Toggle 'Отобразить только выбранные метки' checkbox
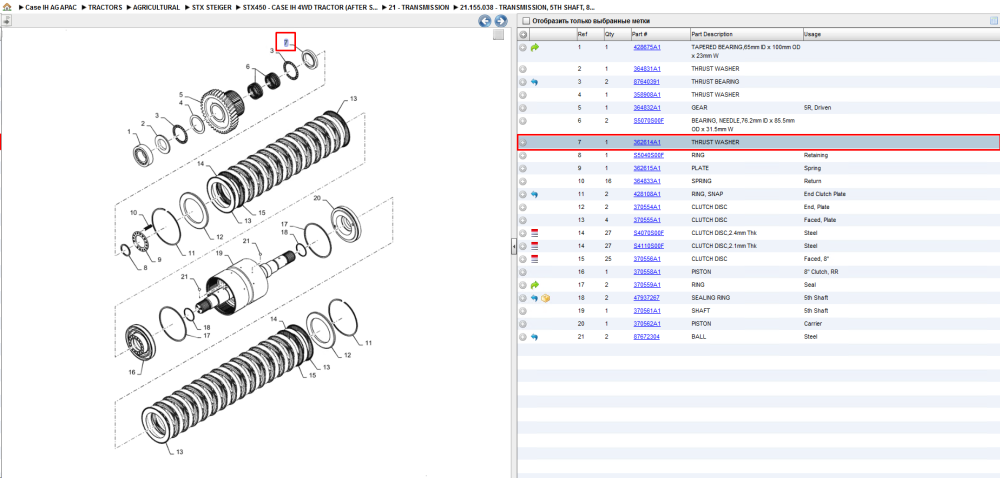1000x478 pixels. [526, 21]
